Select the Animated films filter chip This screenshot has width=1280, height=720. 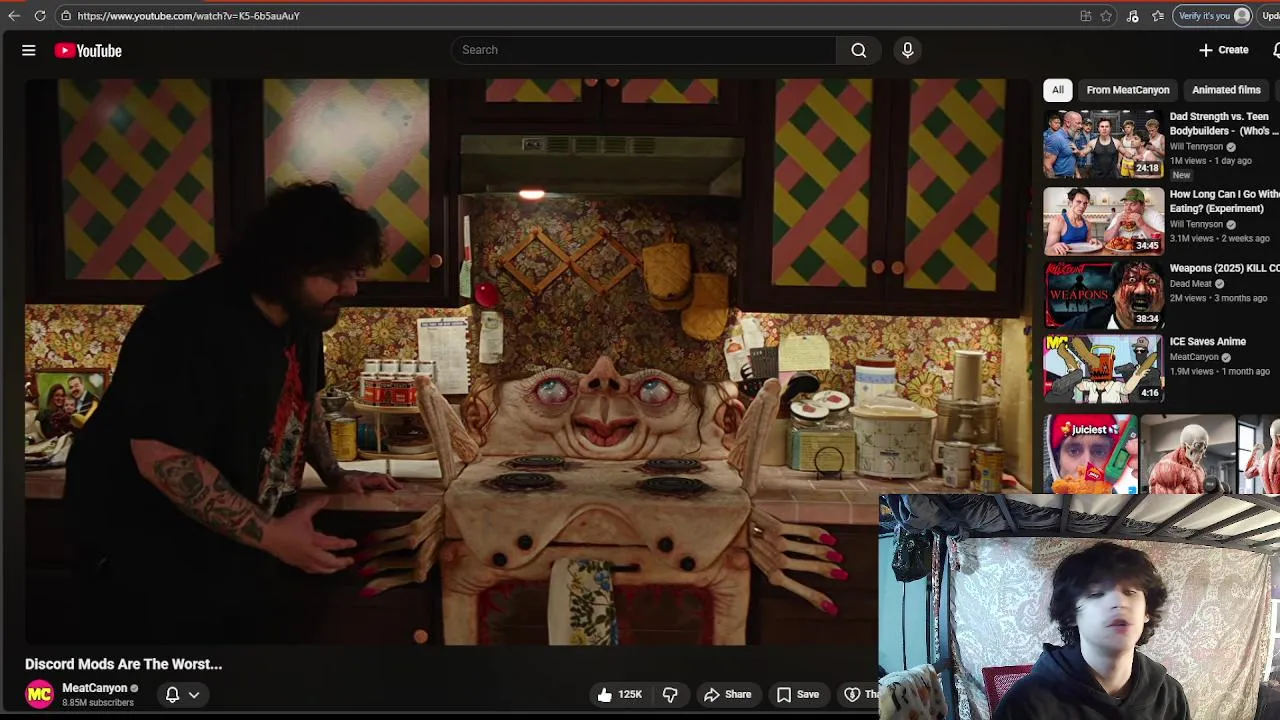(x=1226, y=90)
